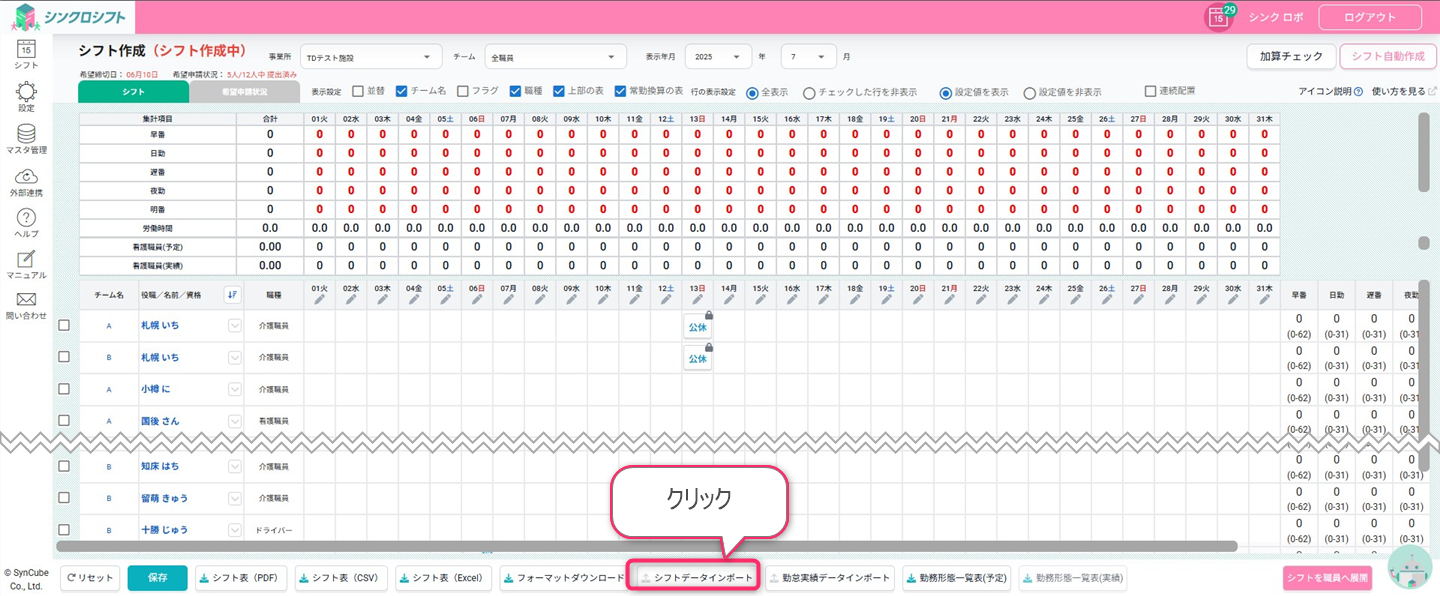Click the 勤怠実績データインポート button
The height and width of the screenshot is (596, 1440).
click(x=830, y=578)
